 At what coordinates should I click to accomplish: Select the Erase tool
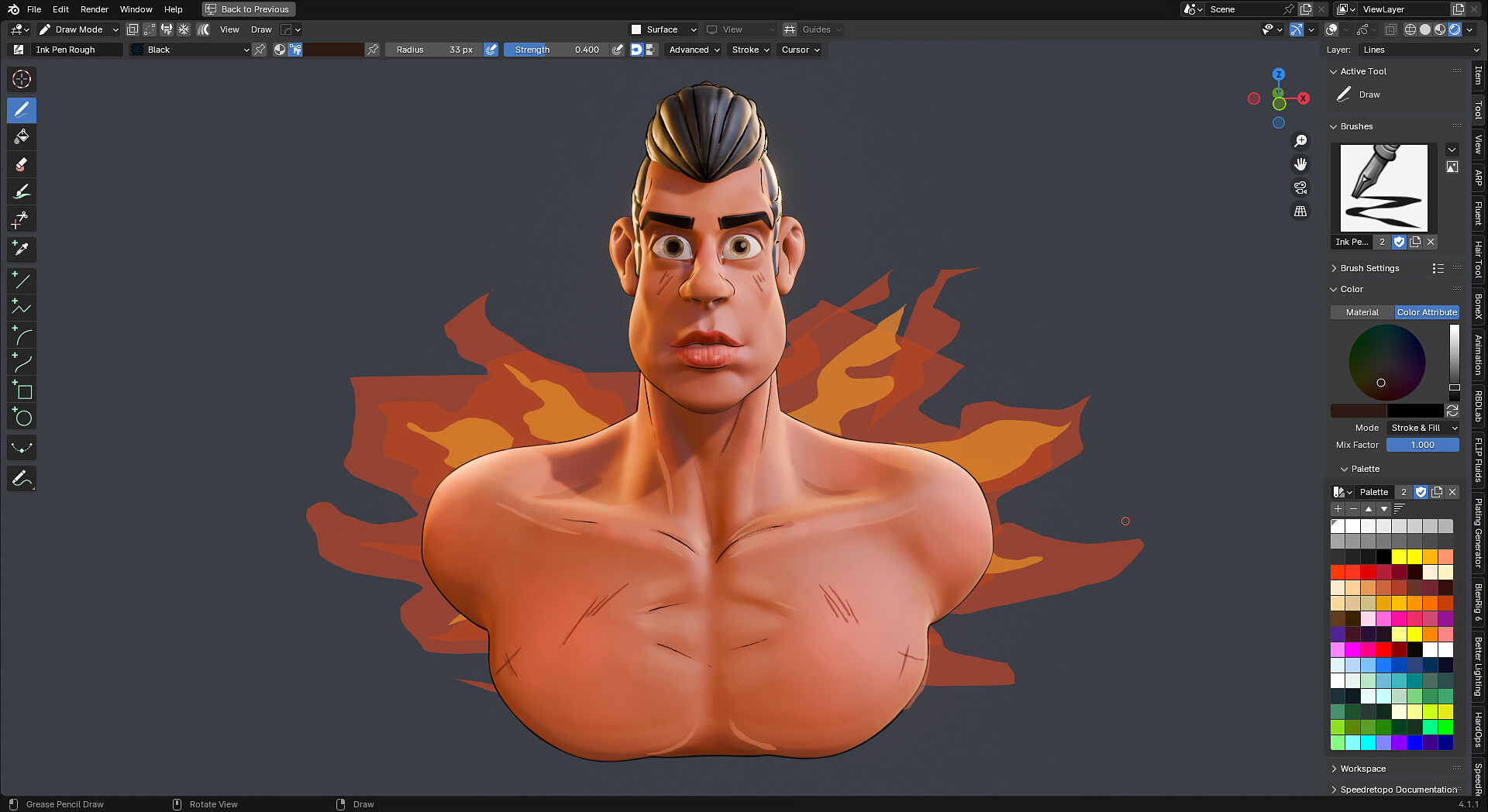[x=22, y=164]
